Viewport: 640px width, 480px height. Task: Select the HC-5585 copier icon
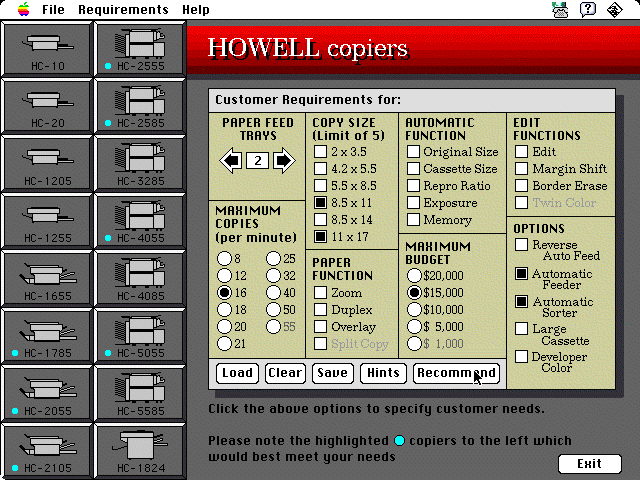pos(140,394)
